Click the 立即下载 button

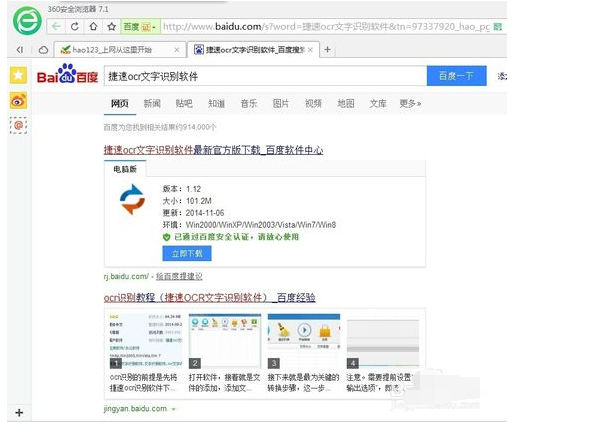pyautogui.click(x=187, y=253)
